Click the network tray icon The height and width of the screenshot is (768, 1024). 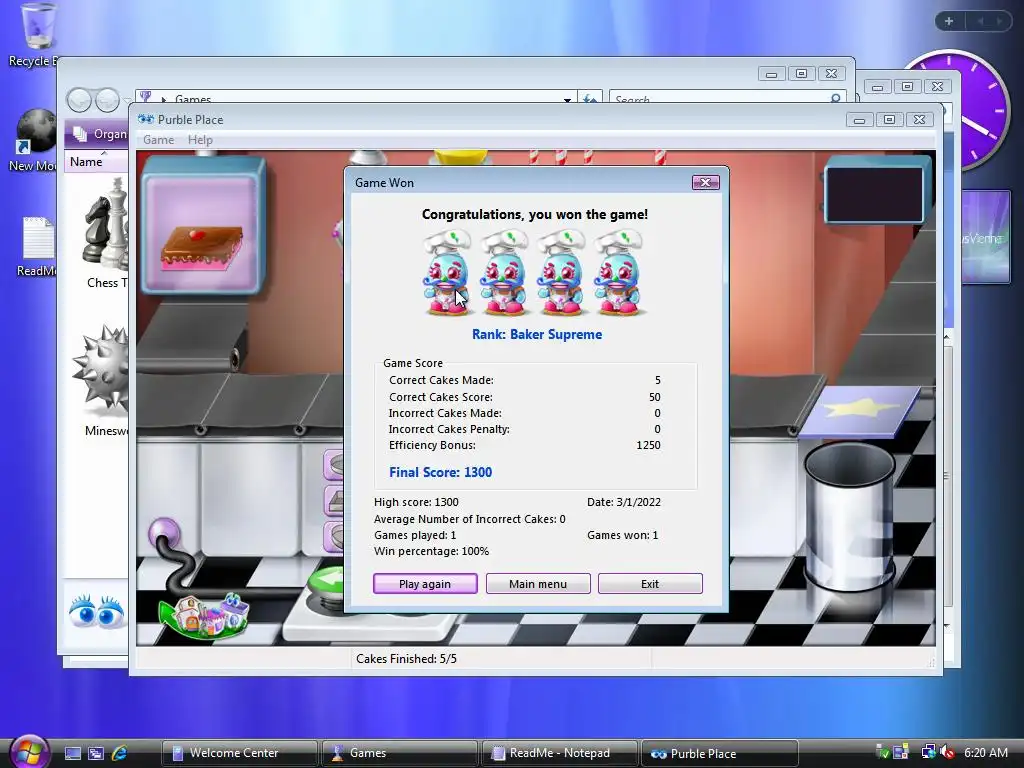928,752
